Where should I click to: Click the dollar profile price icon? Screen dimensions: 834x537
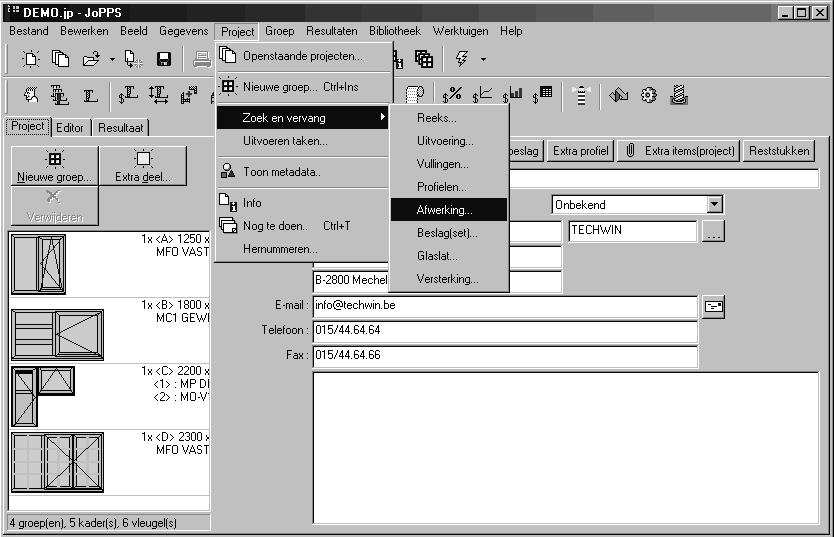[128, 95]
